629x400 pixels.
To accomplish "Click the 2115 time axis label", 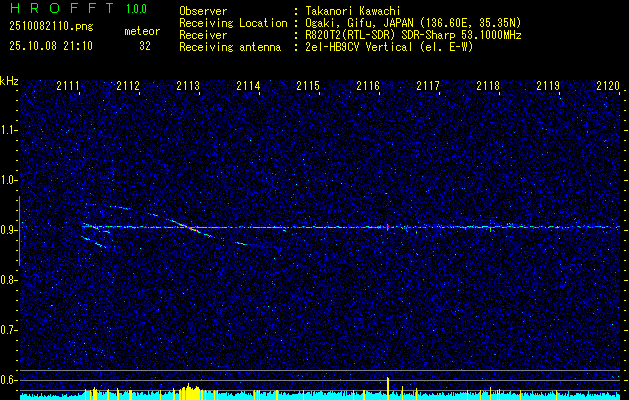I will 308,85.
